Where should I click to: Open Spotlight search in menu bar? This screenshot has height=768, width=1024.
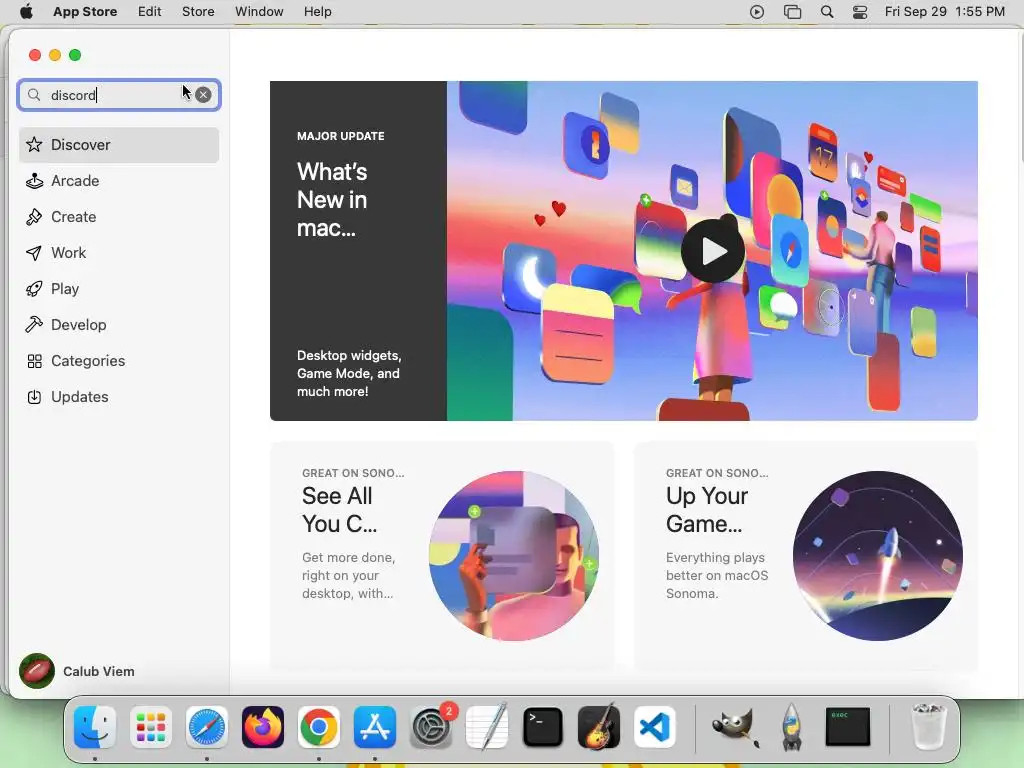pyautogui.click(x=827, y=12)
